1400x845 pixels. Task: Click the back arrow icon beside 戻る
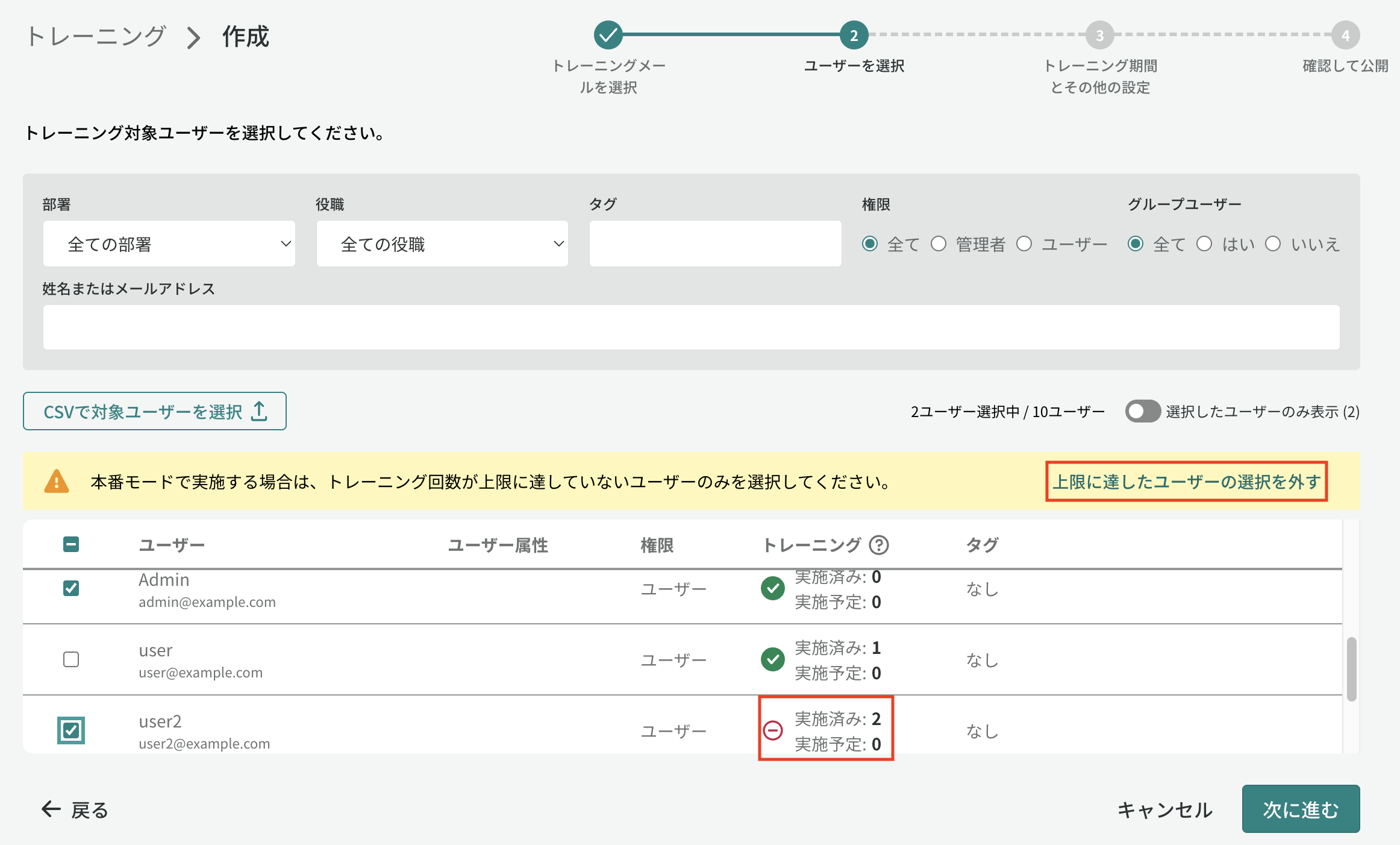[x=51, y=809]
